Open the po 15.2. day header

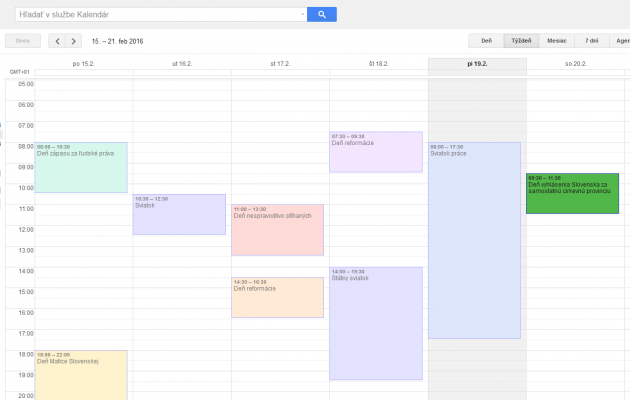coord(83,63)
